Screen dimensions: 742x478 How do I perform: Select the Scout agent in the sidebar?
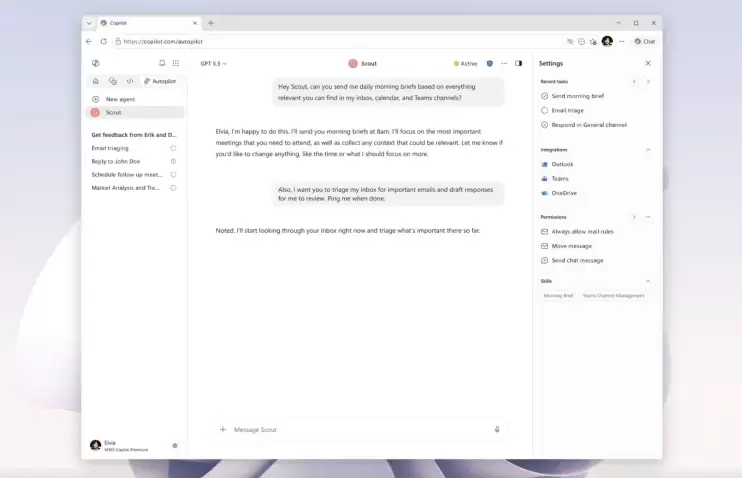pyautogui.click(x=135, y=112)
